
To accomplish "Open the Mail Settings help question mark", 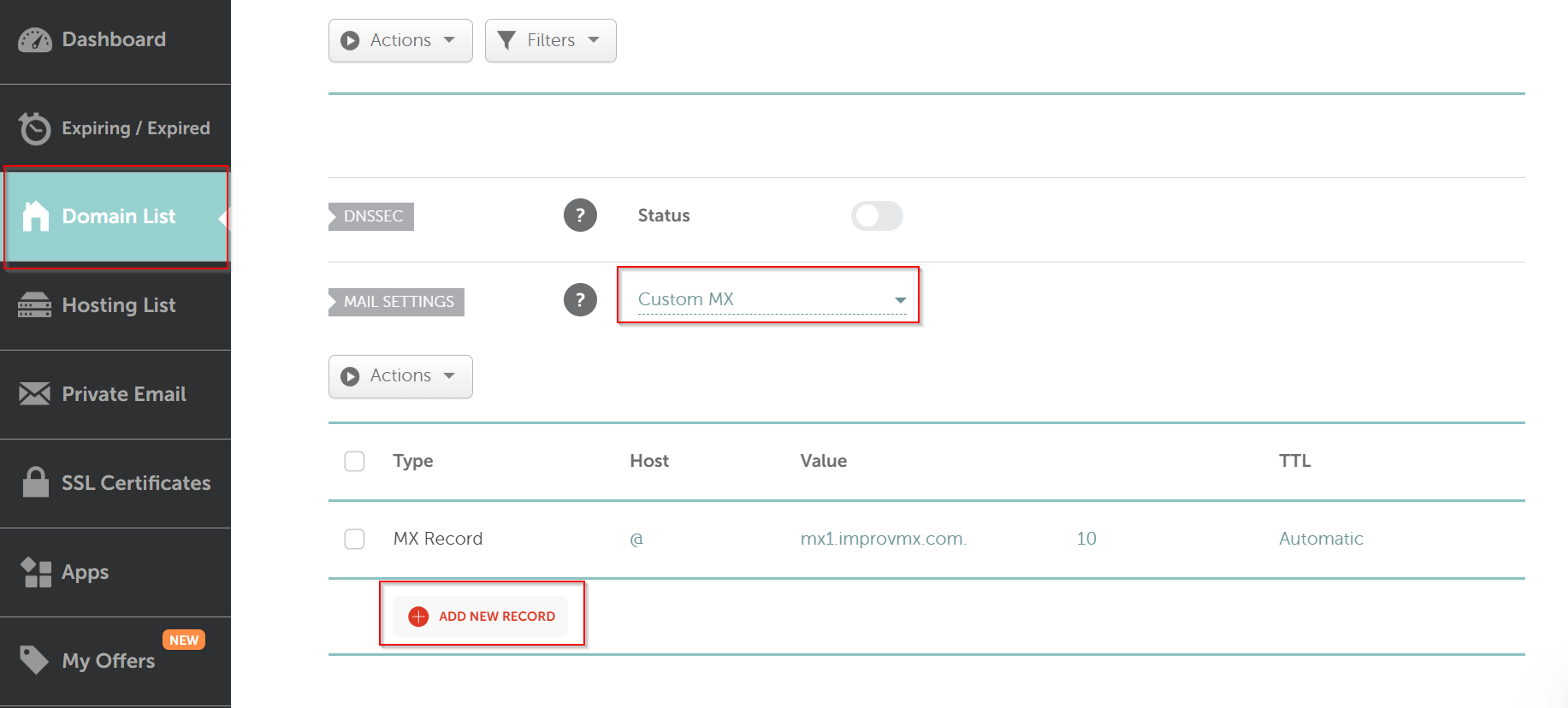I will coord(580,300).
